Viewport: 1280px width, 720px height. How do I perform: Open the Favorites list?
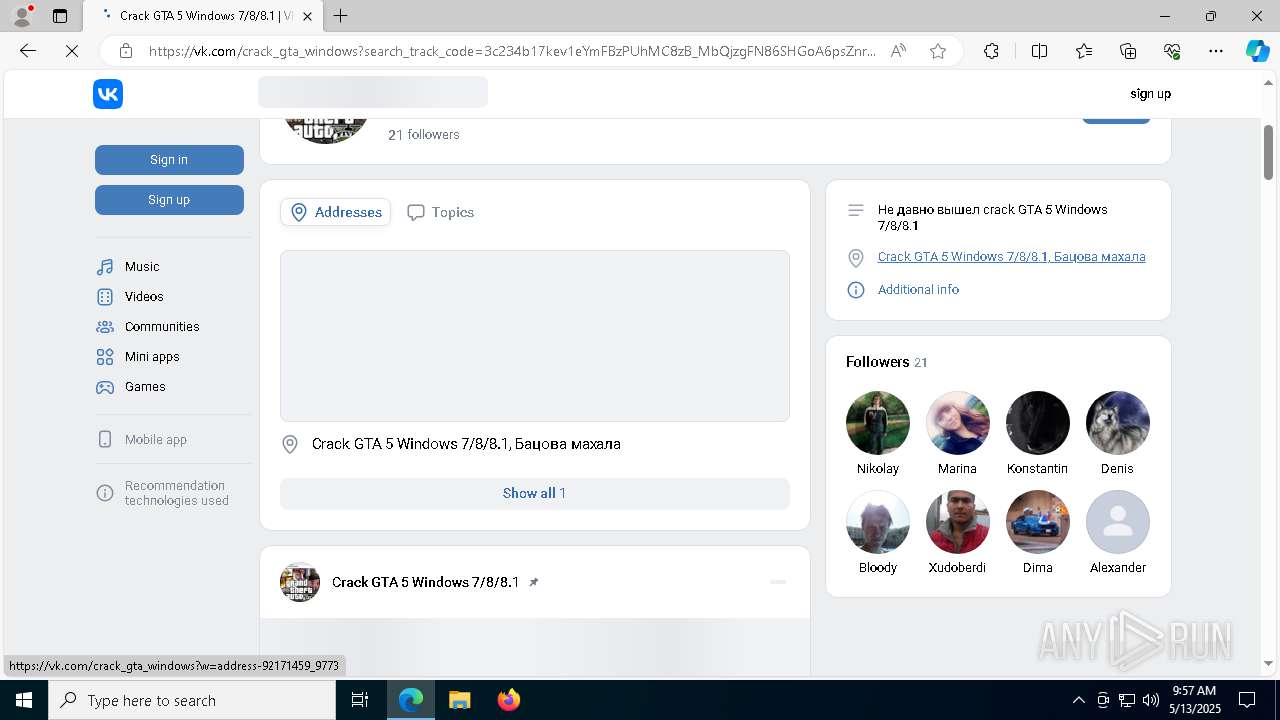point(1084,51)
